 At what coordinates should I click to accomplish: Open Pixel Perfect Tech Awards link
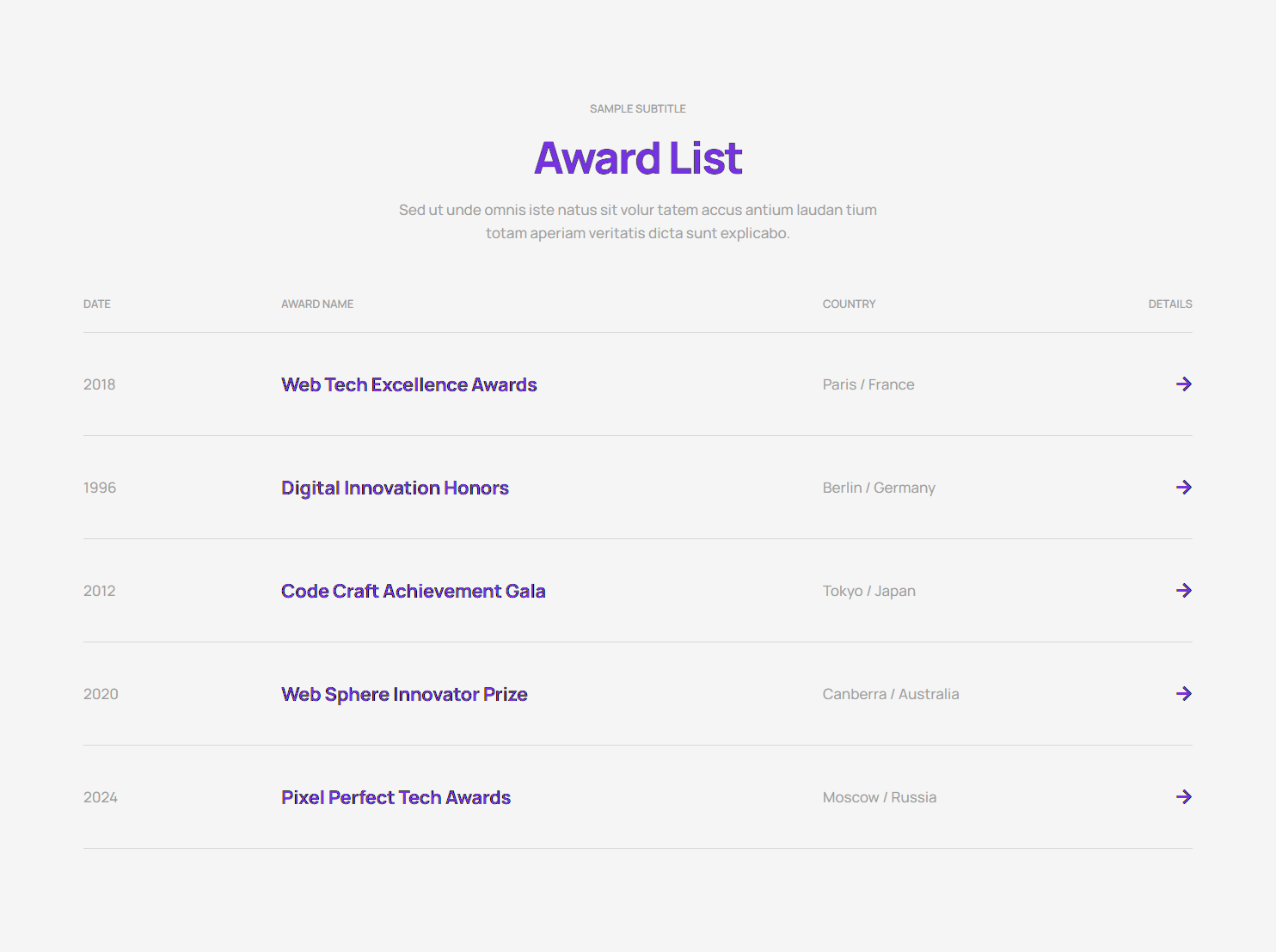click(396, 797)
